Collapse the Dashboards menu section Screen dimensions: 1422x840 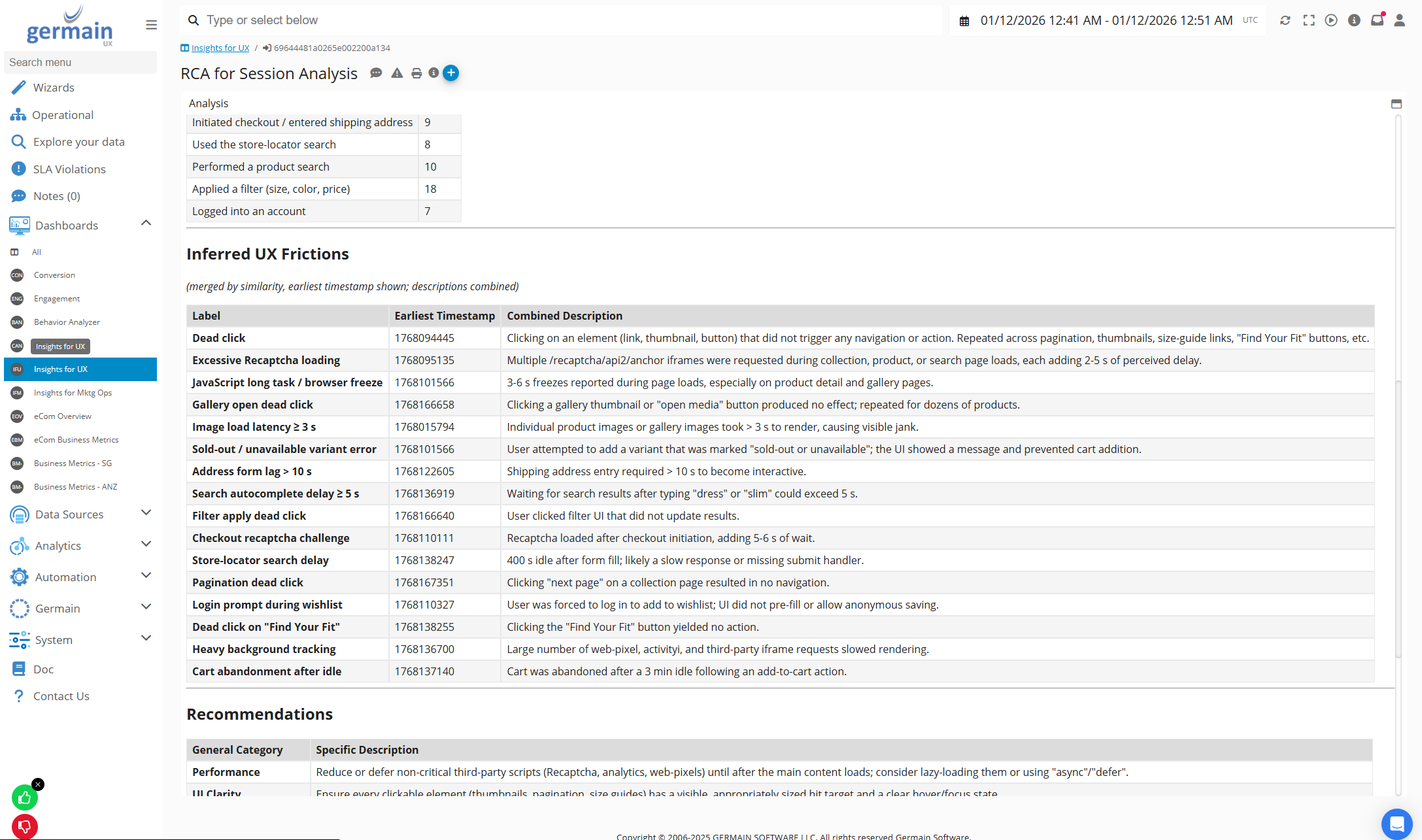[x=146, y=224]
